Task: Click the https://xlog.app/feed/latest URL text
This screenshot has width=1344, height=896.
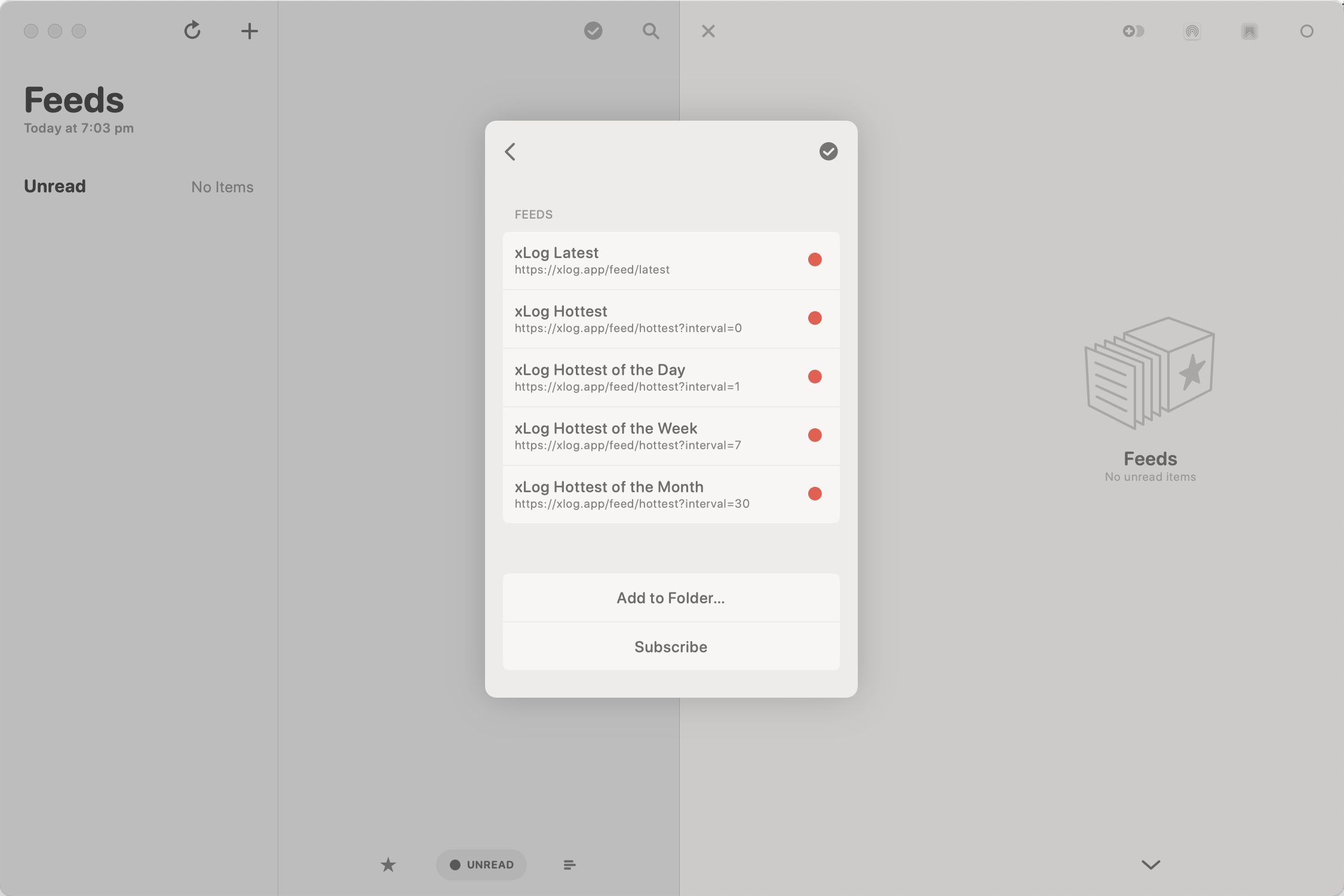Action: (592, 269)
